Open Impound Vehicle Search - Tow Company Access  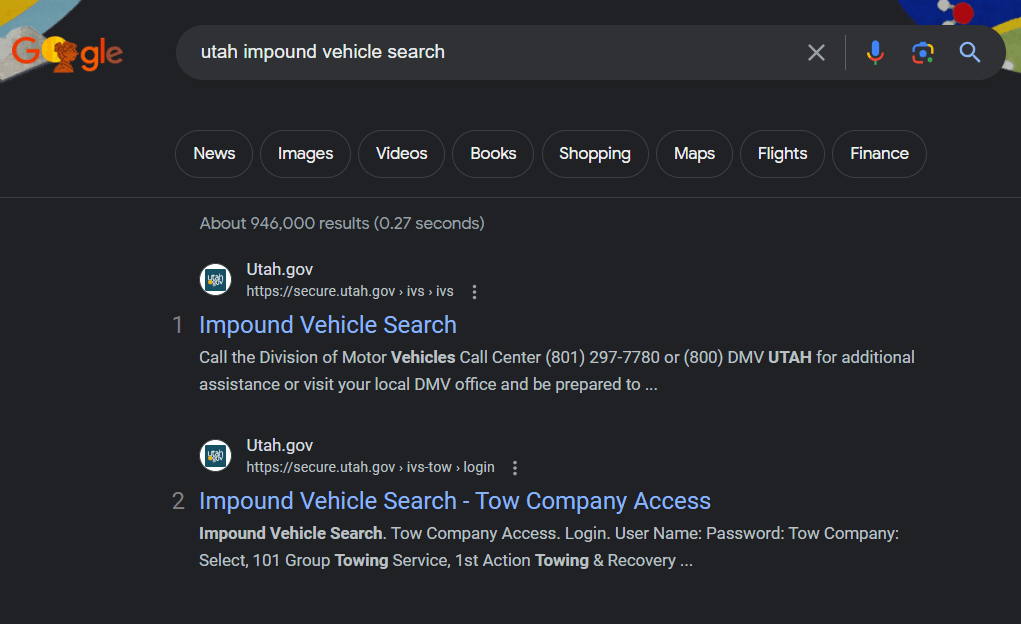pos(455,501)
